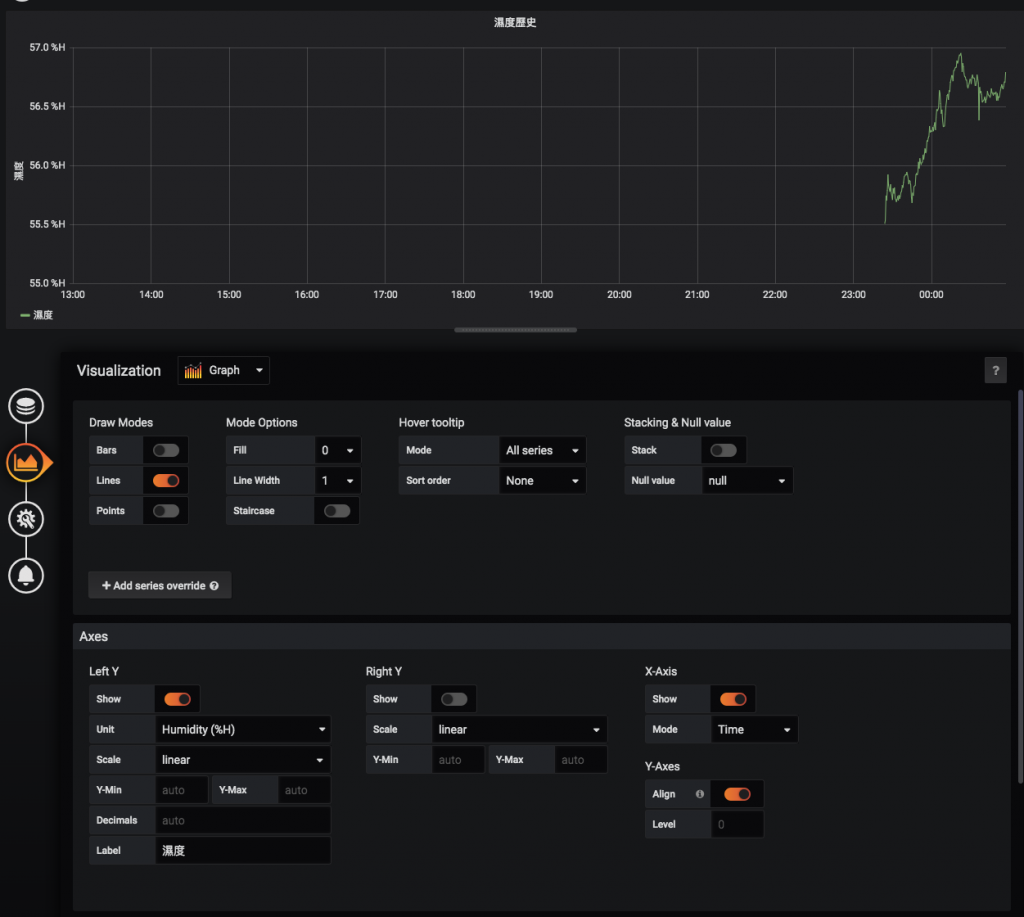The height and width of the screenshot is (917, 1024).
Task: Open the Queries database tab icon
Action: (x=26, y=406)
